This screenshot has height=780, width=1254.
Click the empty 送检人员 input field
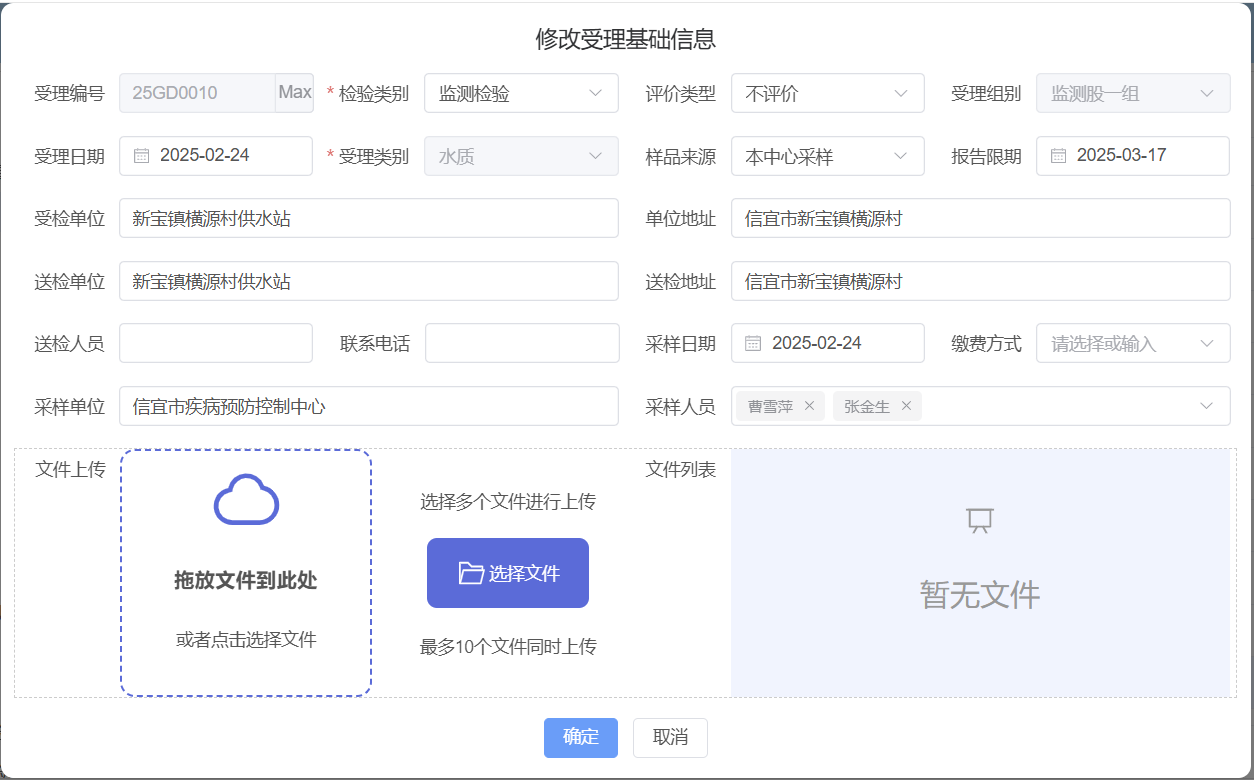coord(216,343)
